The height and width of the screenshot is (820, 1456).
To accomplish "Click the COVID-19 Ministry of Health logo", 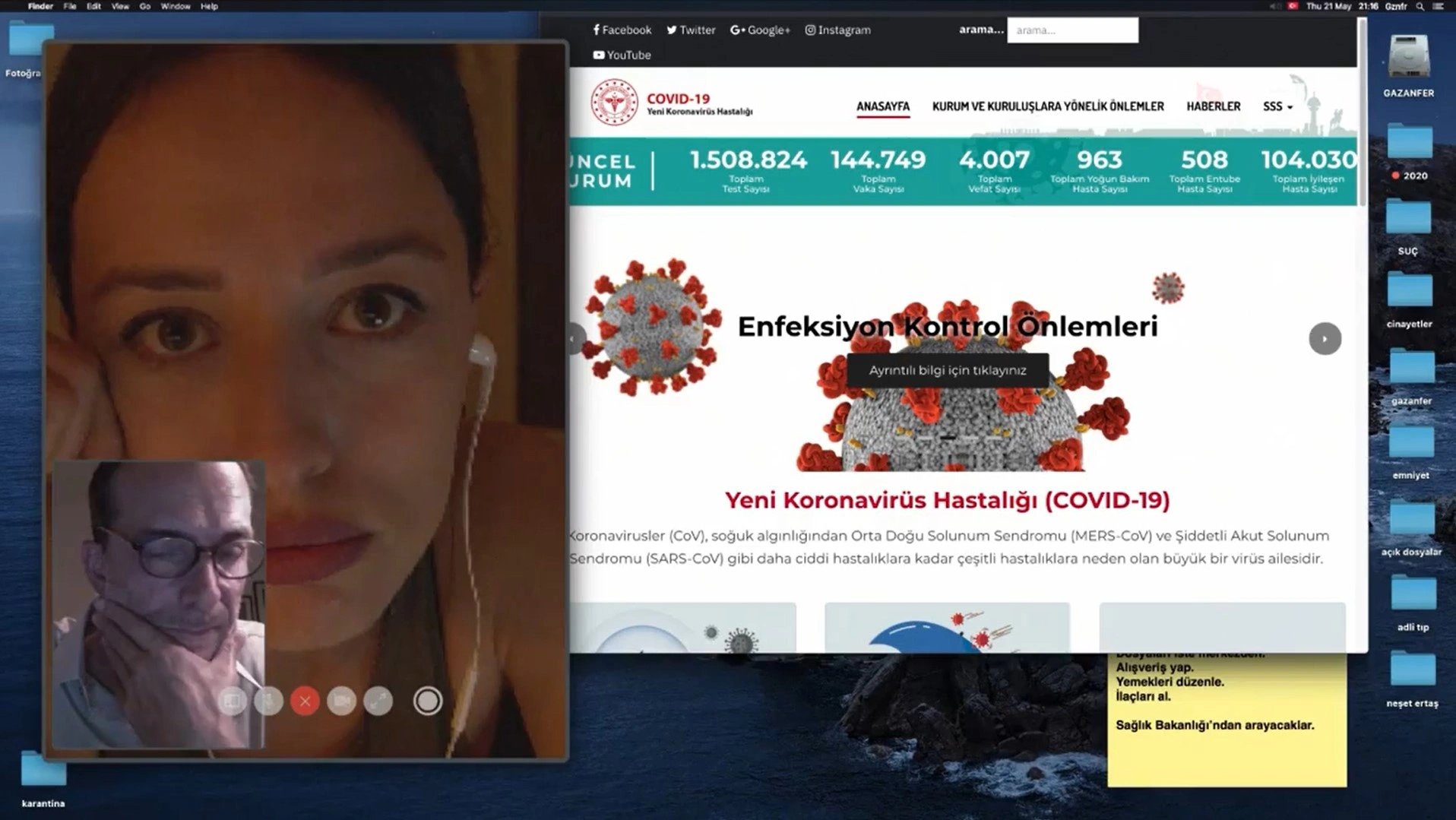I will (615, 103).
